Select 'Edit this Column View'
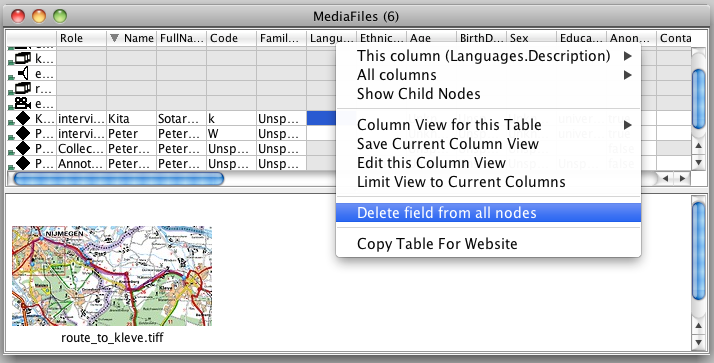The width and height of the screenshot is (714, 363). pyautogui.click(x=488, y=163)
